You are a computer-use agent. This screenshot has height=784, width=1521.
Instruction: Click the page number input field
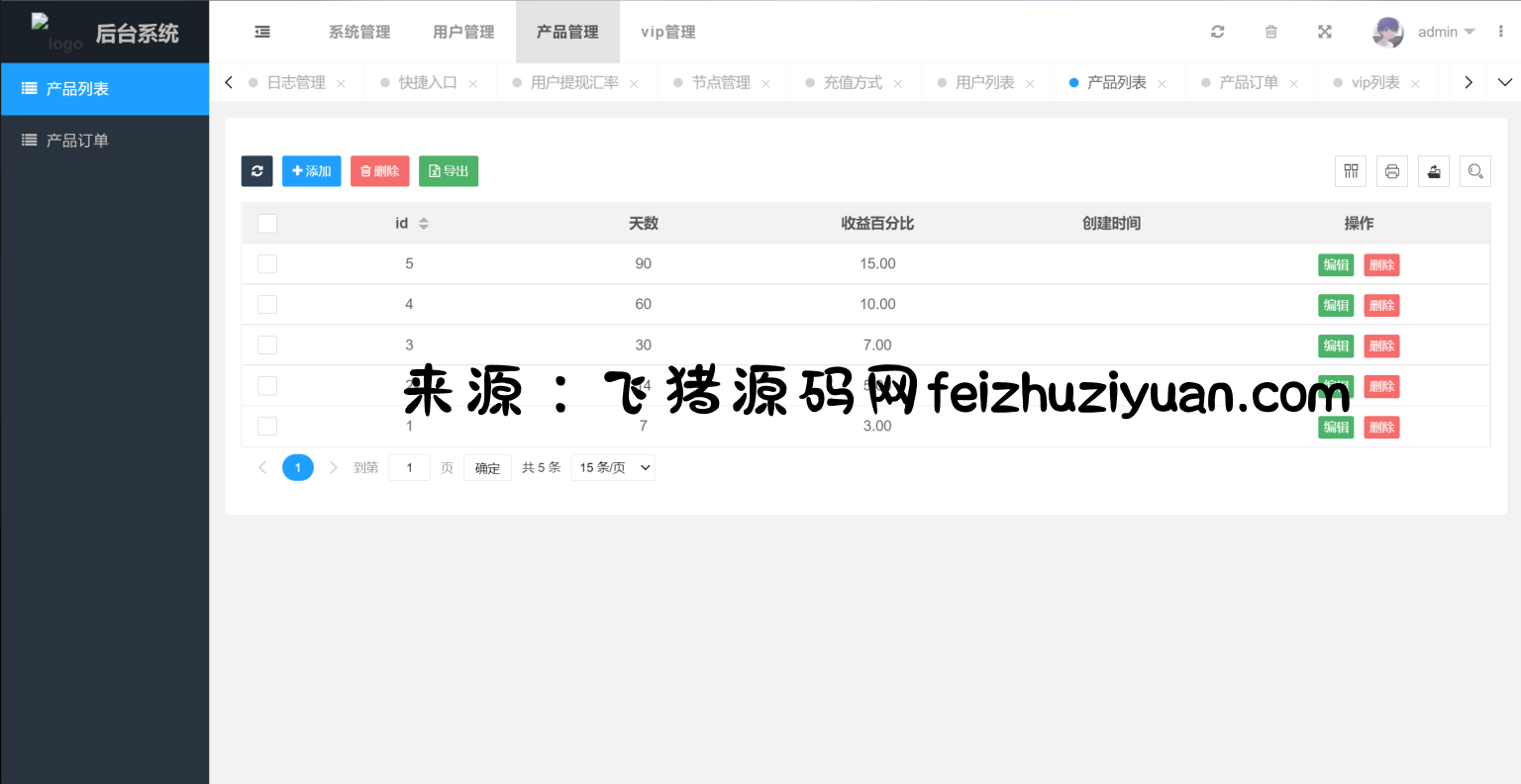[409, 468]
